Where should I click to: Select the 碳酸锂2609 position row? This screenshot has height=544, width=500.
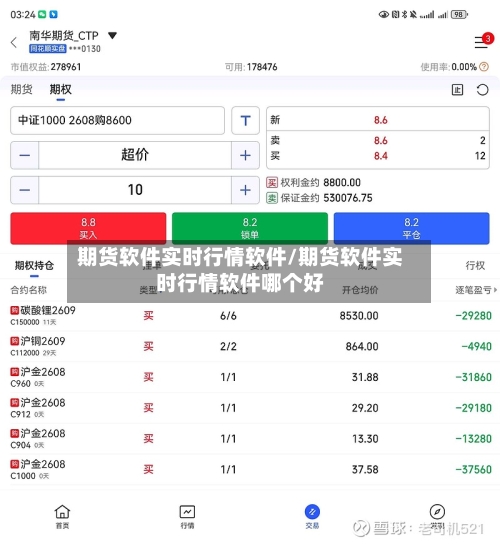click(250, 316)
